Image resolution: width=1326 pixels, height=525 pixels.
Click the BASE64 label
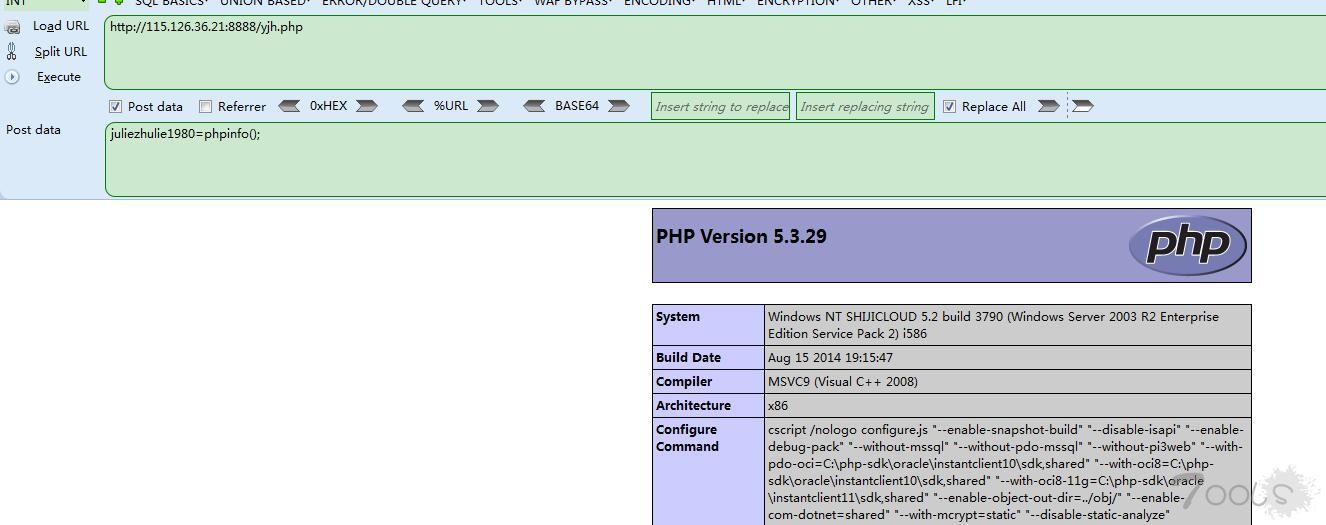pos(577,106)
